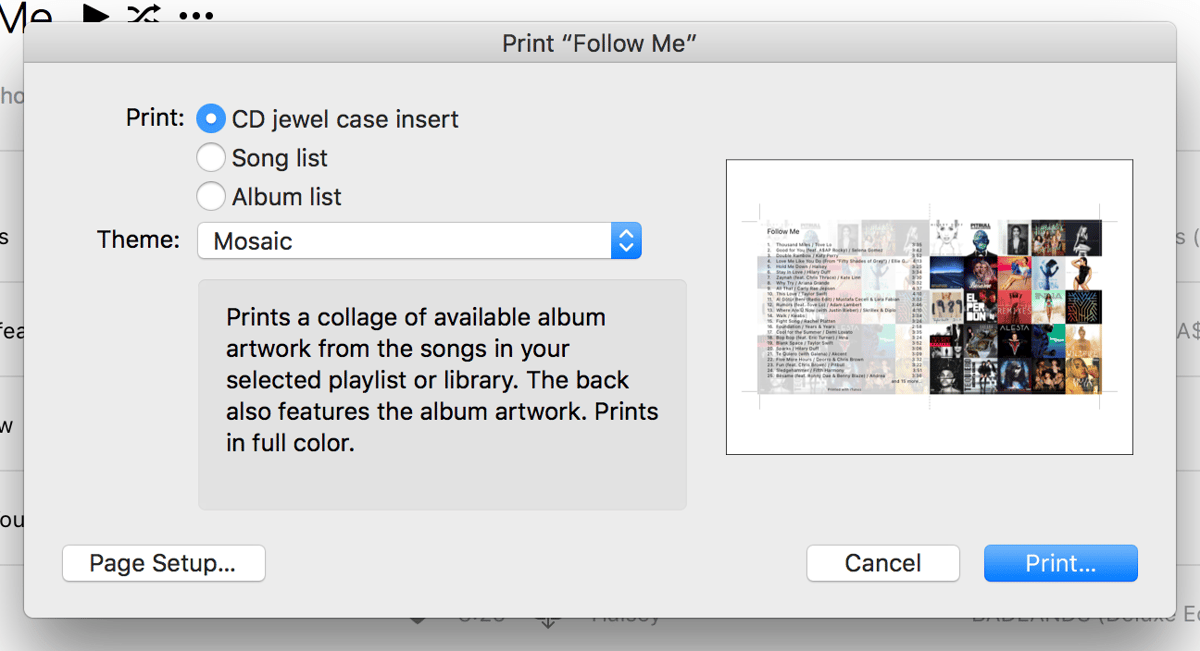
Task: Toggle the shuffle icon
Action: (x=143, y=14)
